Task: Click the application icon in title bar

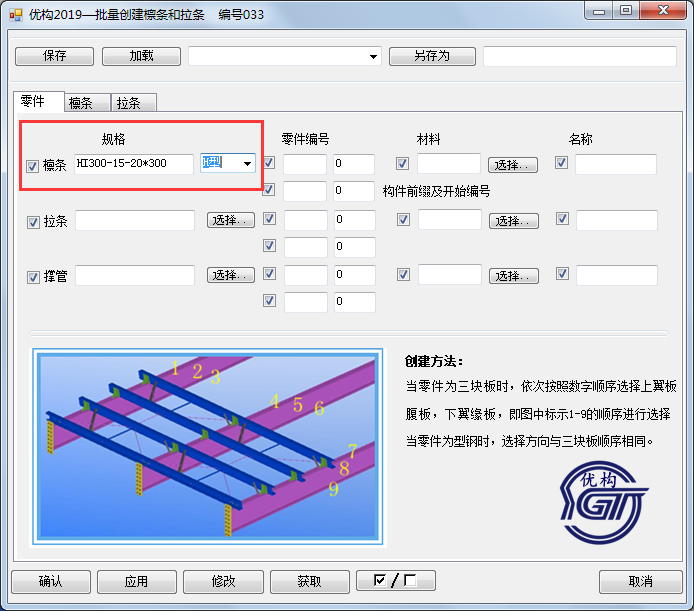Action: tap(15, 15)
